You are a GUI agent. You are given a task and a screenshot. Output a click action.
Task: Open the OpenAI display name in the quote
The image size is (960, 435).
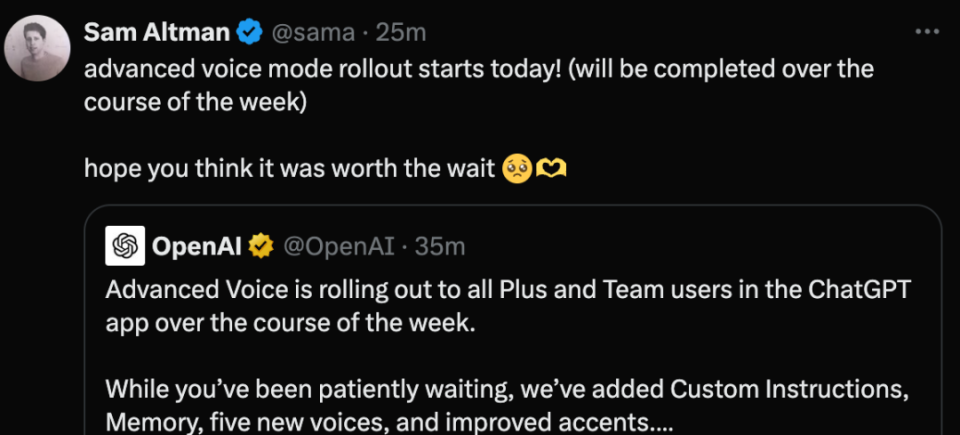198,246
